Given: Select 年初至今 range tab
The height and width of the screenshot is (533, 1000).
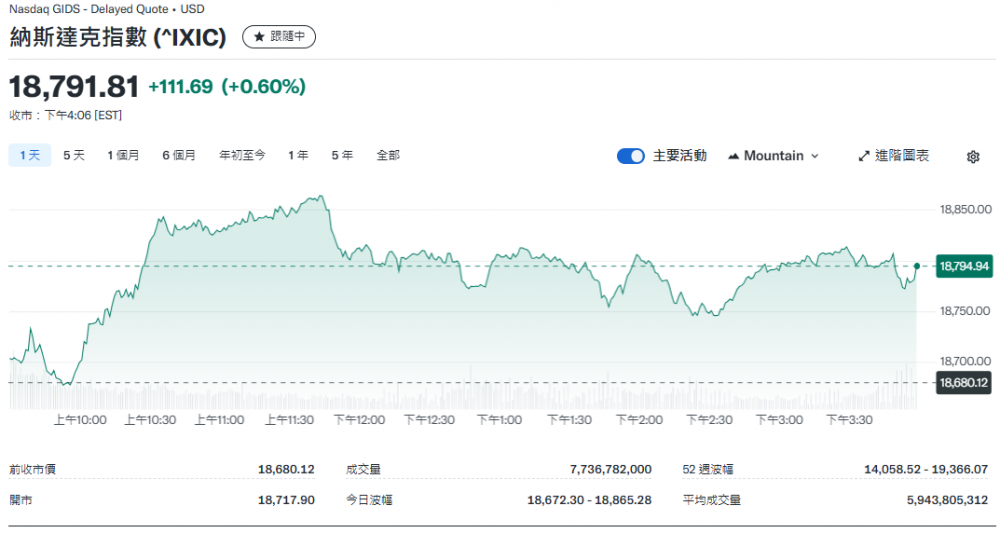Looking at the screenshot, I should pyautogui.click(x=242, y=155).
